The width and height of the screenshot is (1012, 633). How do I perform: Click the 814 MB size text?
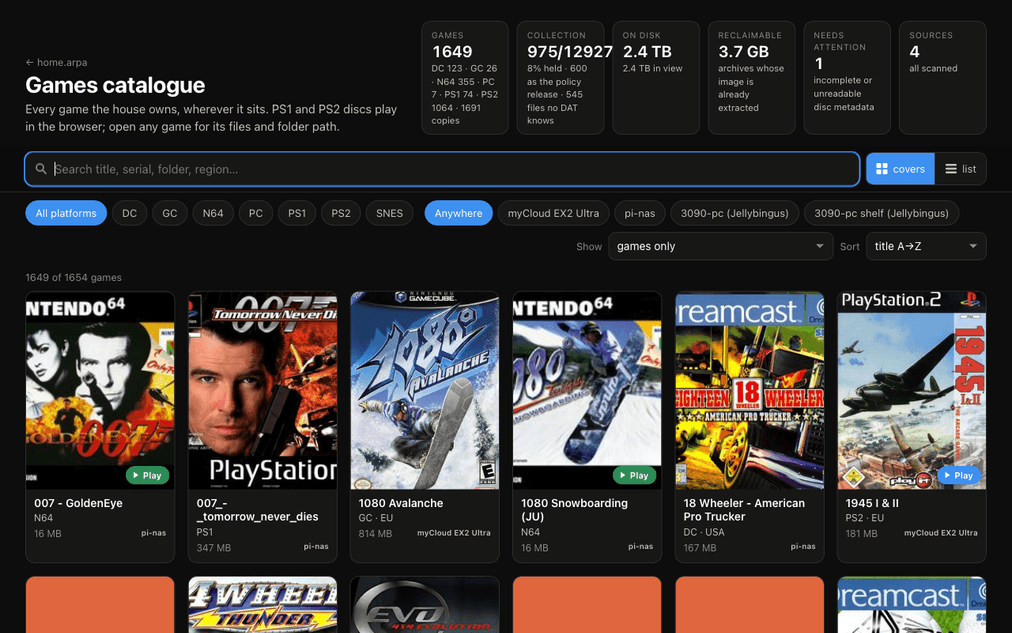[375, 534]
